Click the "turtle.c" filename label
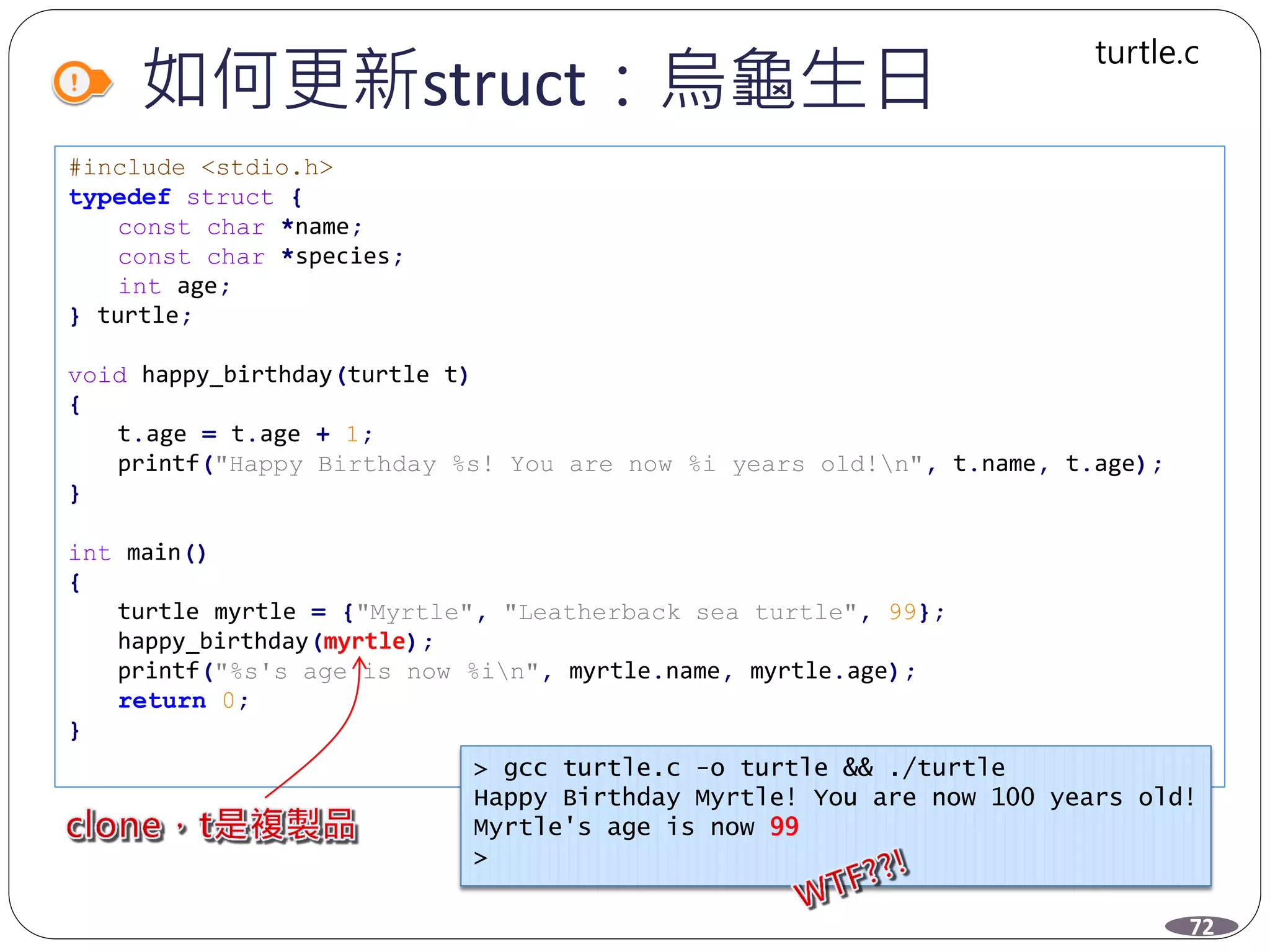Screen dimensions: 1270x952 (1147, 53)
